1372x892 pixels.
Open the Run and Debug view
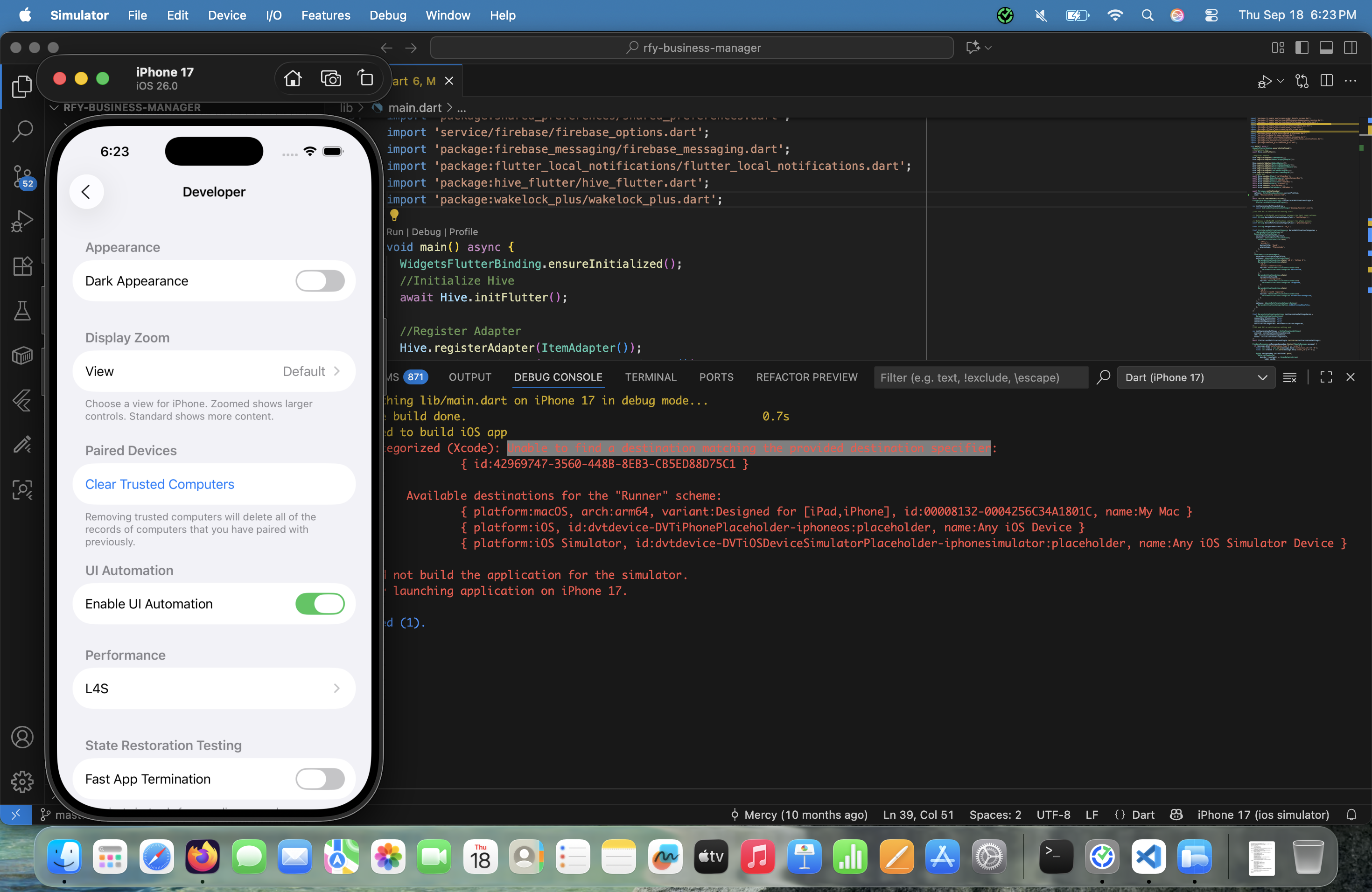point(22,221)
